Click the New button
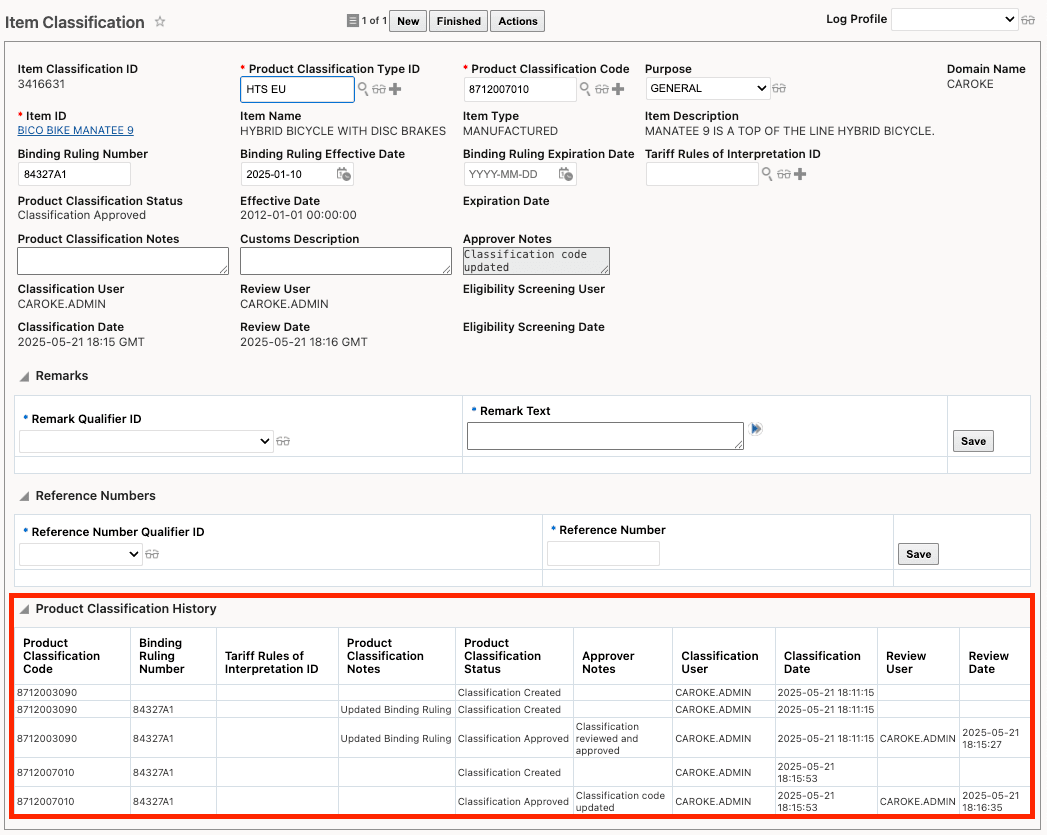 (408, 21)
